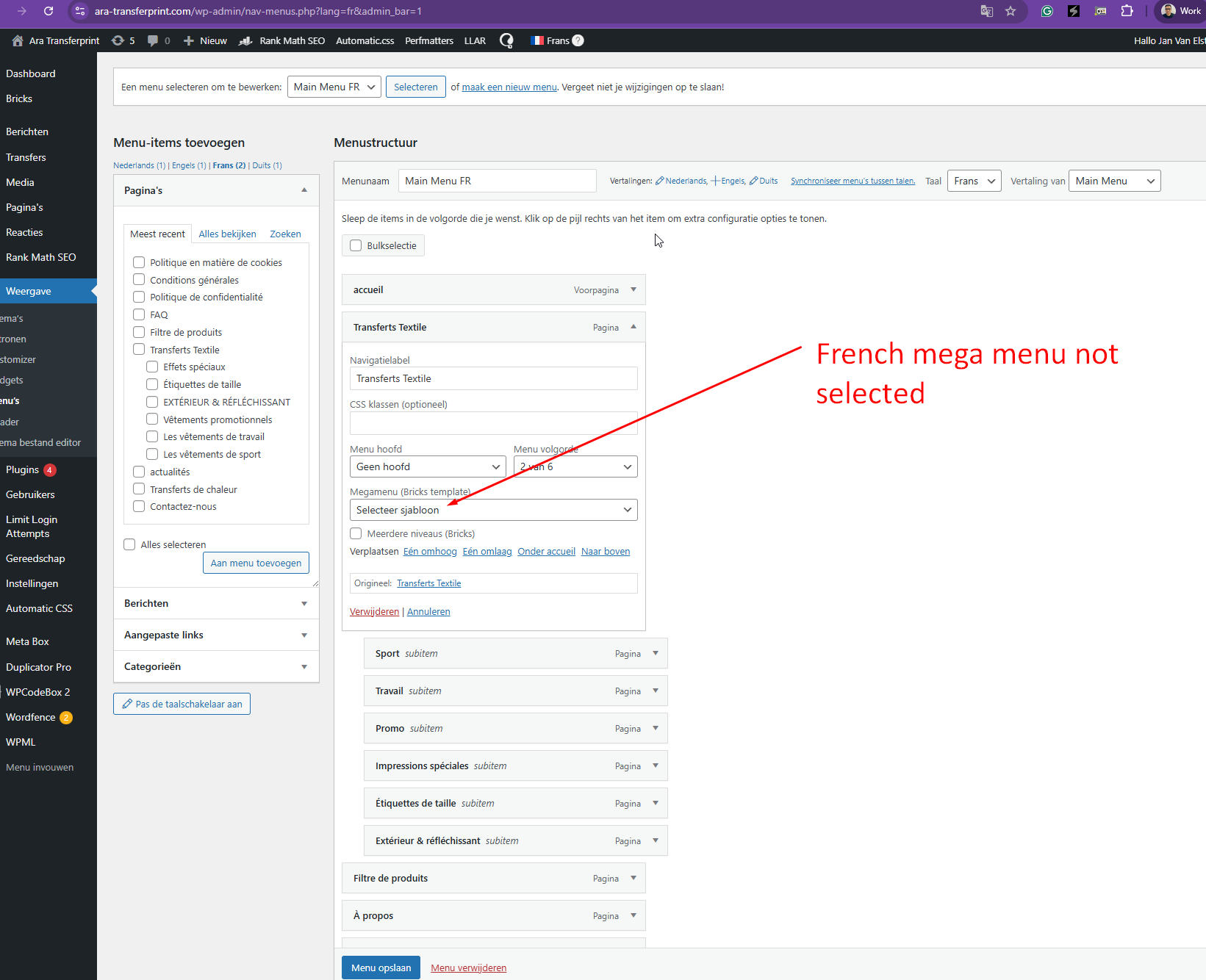Open the browser extensions puzzle icon
The image size is (1206, 980).
(x=1127, y=11)
